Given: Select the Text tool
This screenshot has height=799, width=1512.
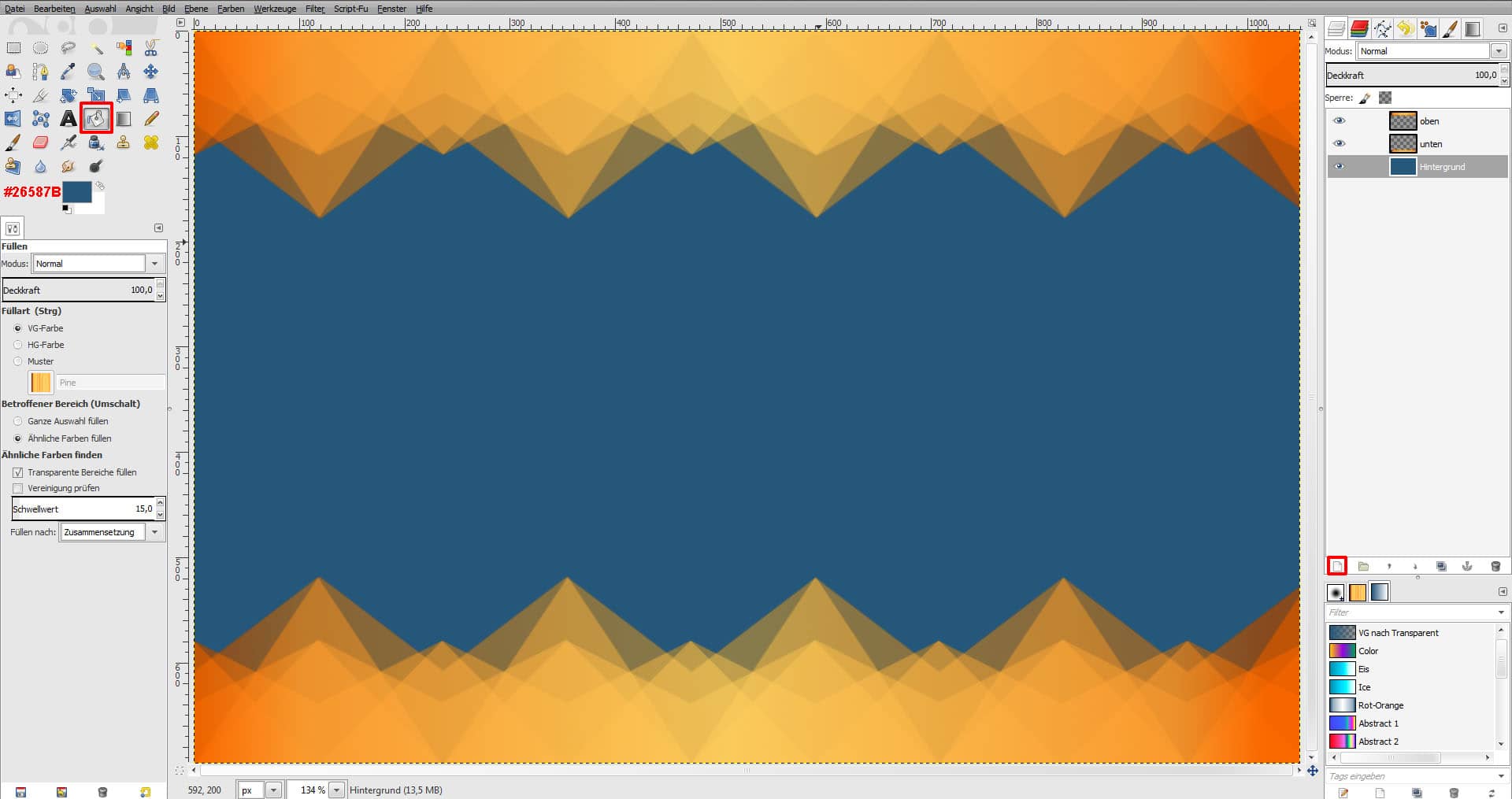Looking at the screenshot, I should (69, 119).
